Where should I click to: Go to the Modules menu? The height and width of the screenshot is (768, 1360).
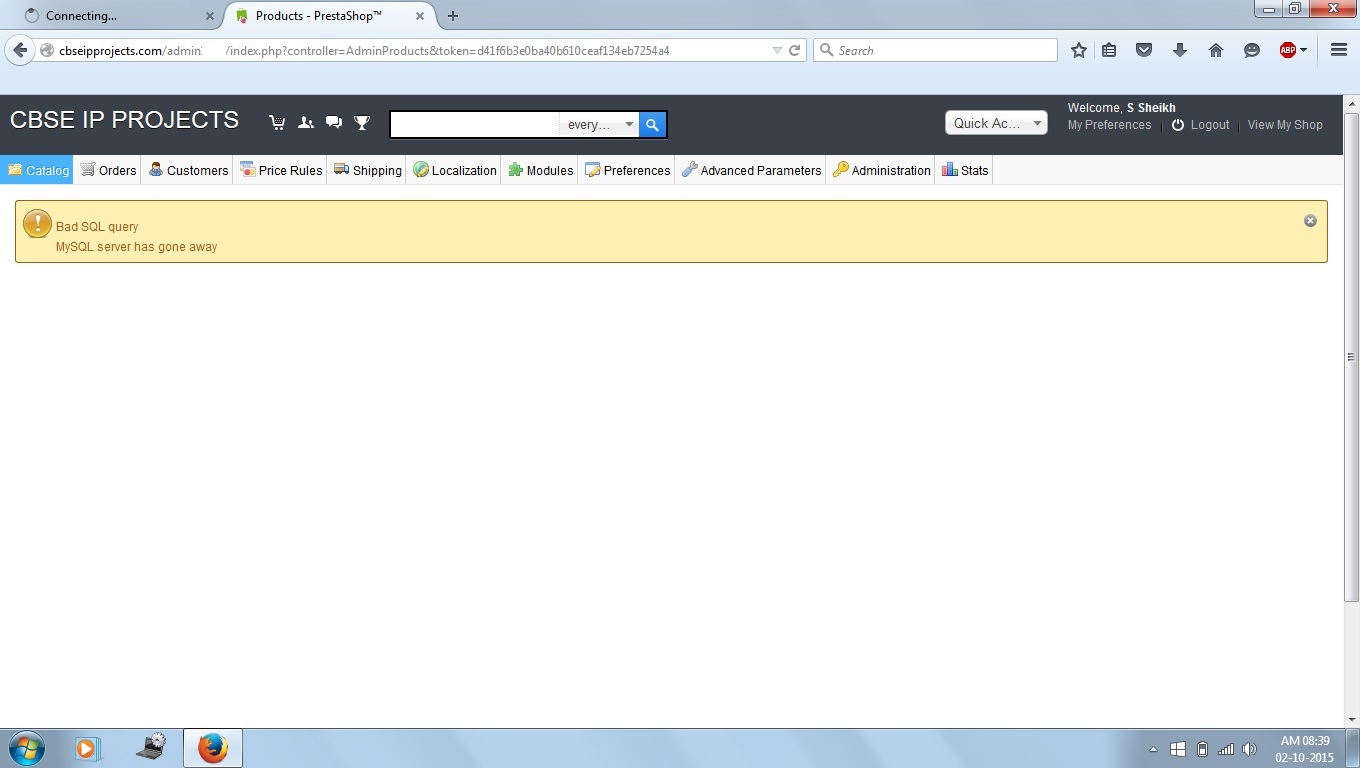(x=540, y=170)
